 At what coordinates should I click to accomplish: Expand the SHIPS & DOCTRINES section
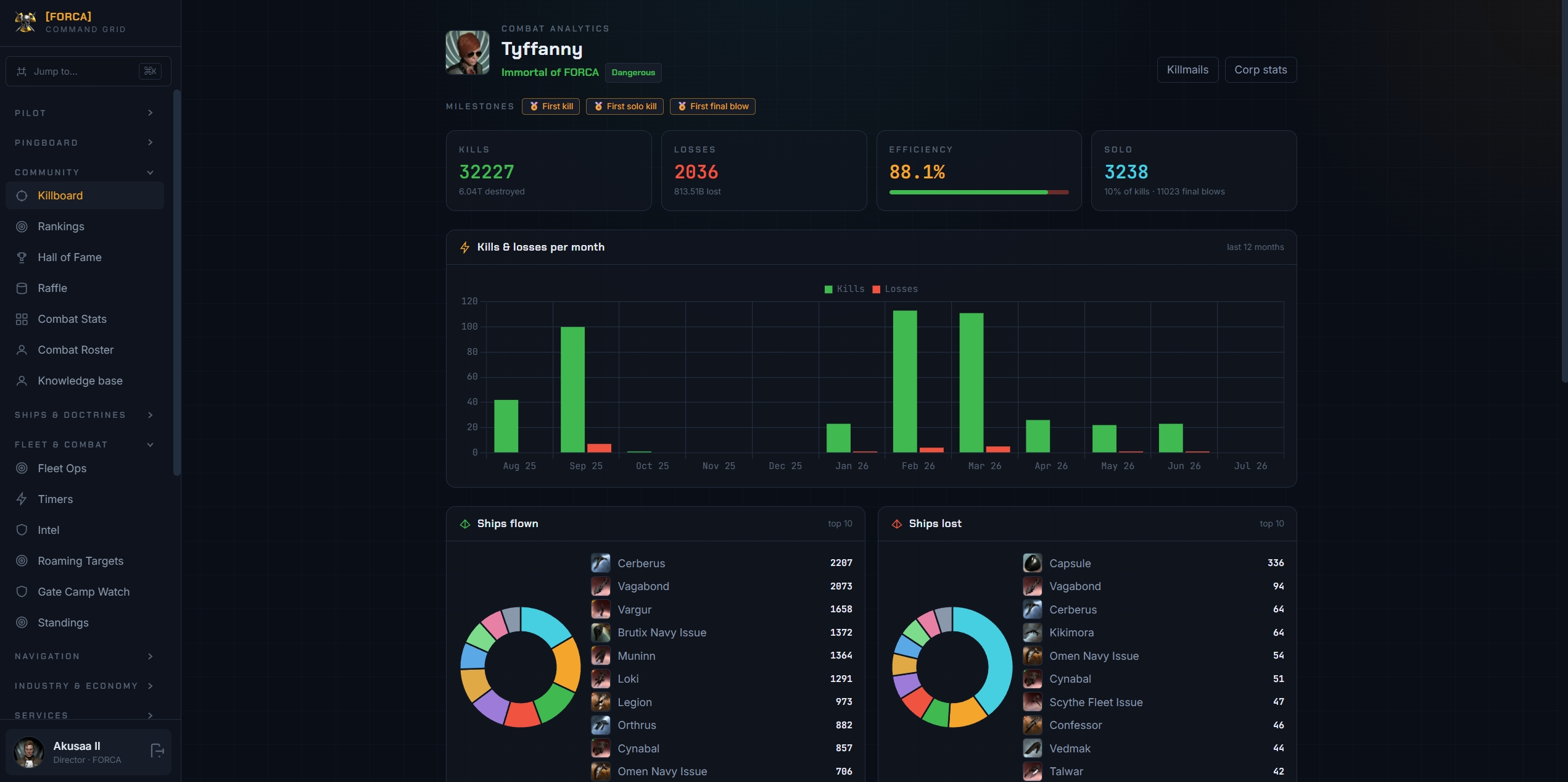click(x=85, y=415)
